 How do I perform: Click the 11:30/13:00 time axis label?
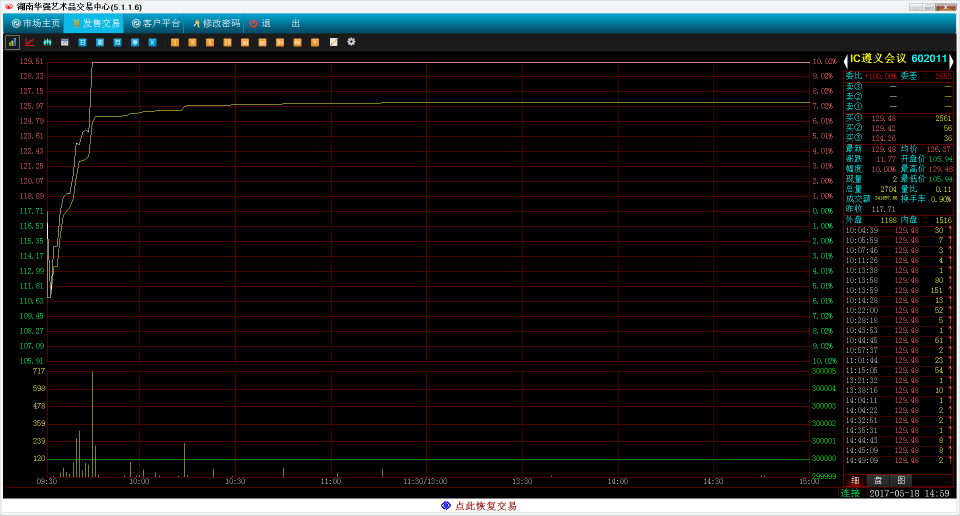click(x=426, y=481)
